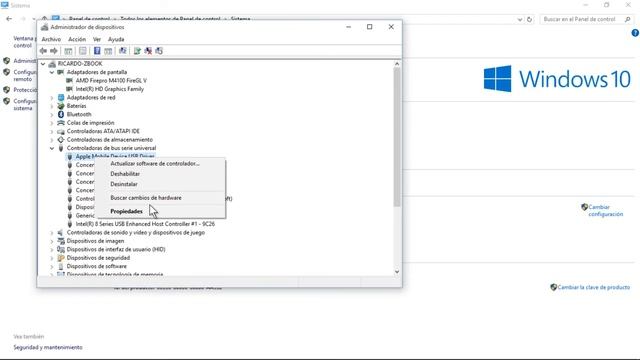640x360 pixels.
Task: Click the Protección link in the left sidebar
Action: coord(24,90)
